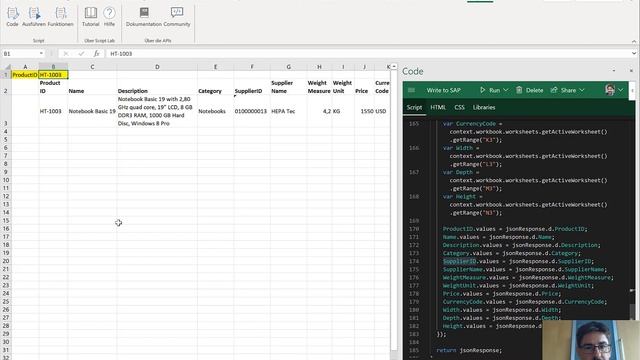This screenshot has height=360, width=640.
Task: Select the 'Notebook Basic 19' name cell
Action: 92,111
